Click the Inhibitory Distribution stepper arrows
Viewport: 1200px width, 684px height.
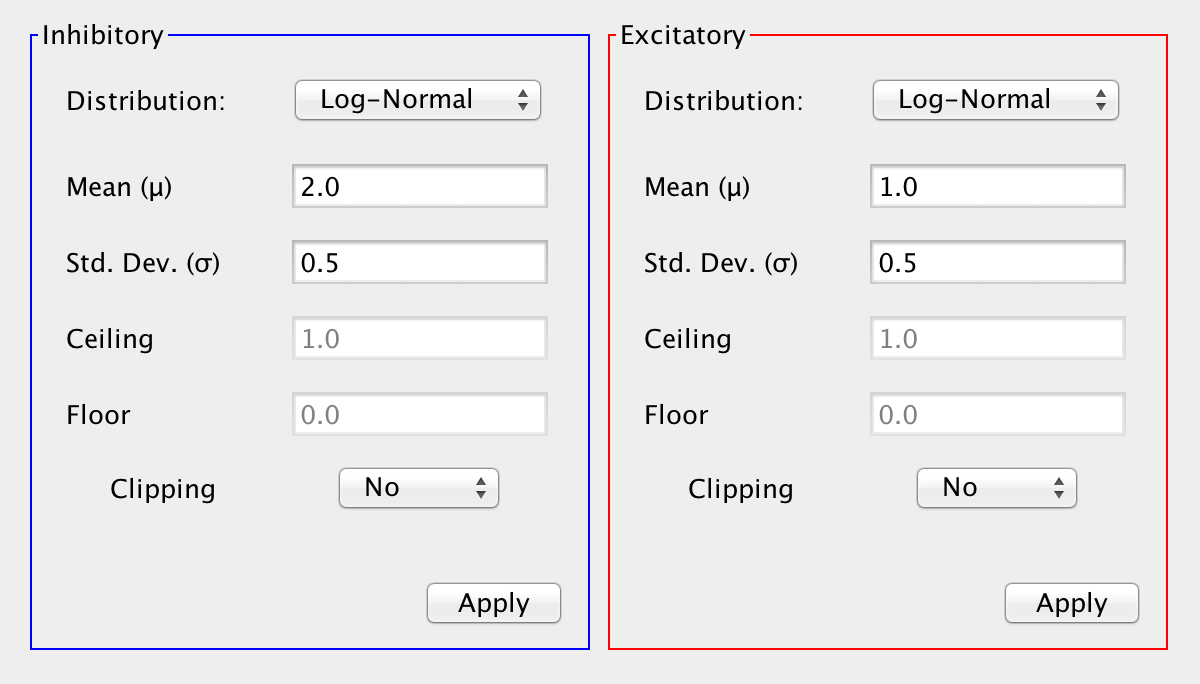pyautogui.click(x=522, y=100)
